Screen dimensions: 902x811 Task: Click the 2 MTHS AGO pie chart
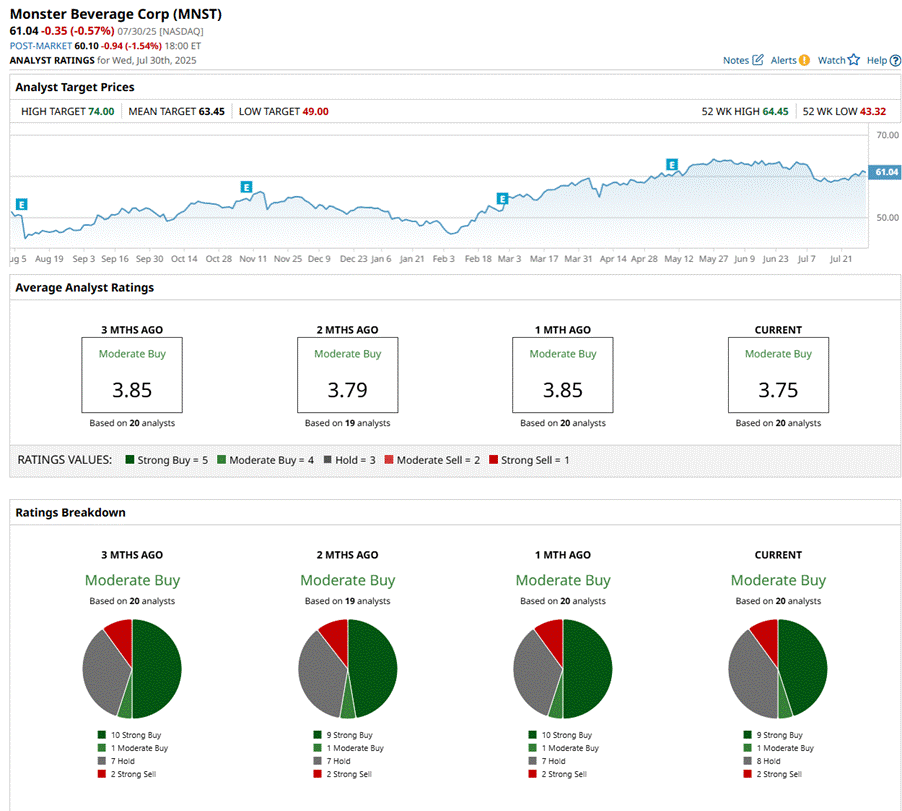pyautogui.click(x=347, y=669)
